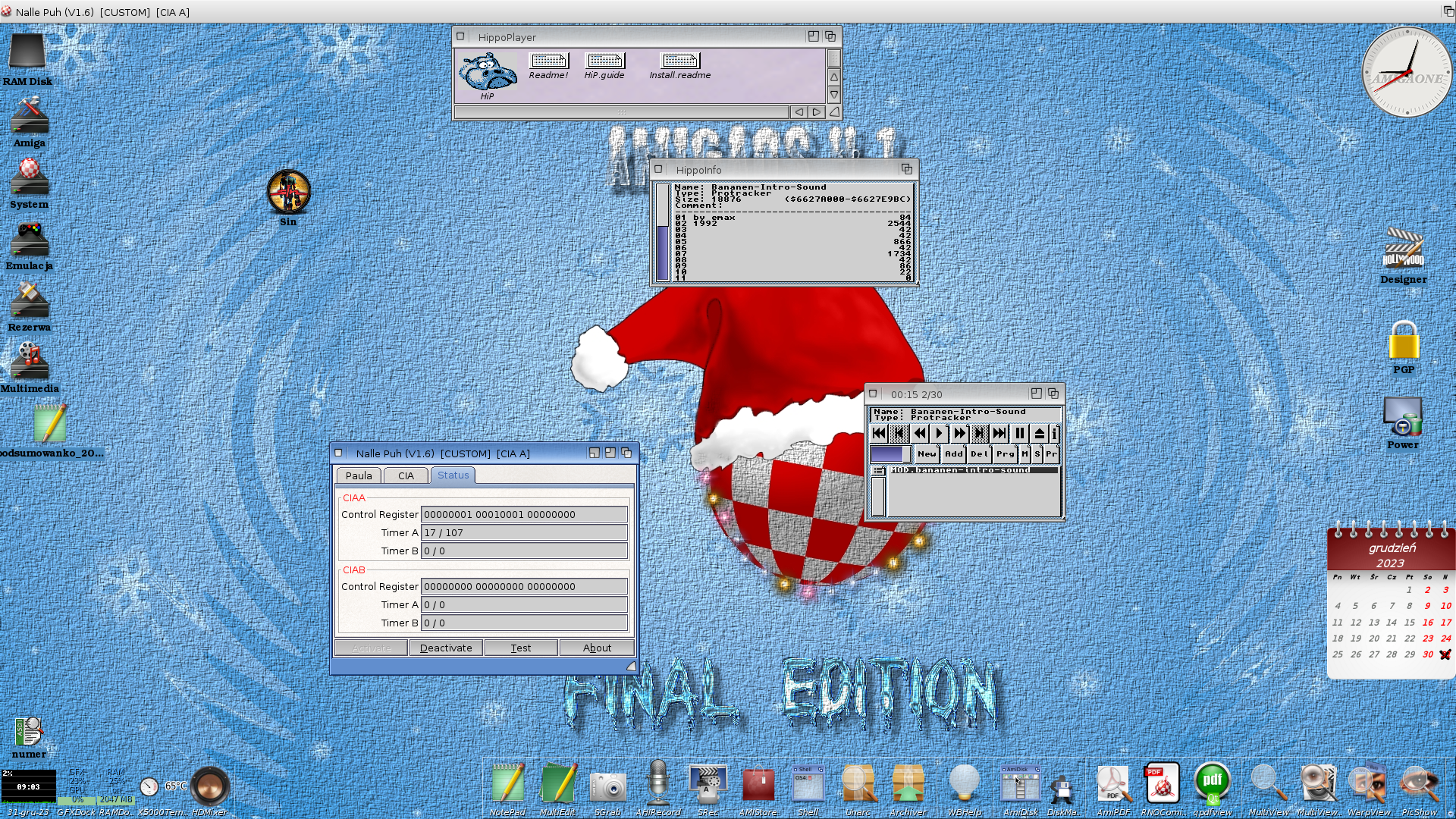Click the Test button in Nalle Puh
Image resolution: width=1456 pixels, height=819 pixels.
(x=521, y=648)
